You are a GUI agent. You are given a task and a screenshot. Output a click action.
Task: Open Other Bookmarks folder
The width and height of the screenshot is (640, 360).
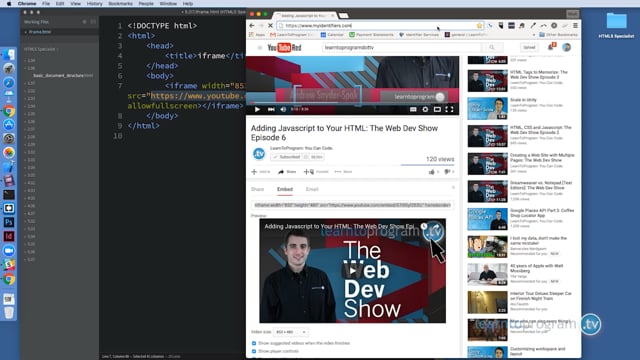pos(558,35)
